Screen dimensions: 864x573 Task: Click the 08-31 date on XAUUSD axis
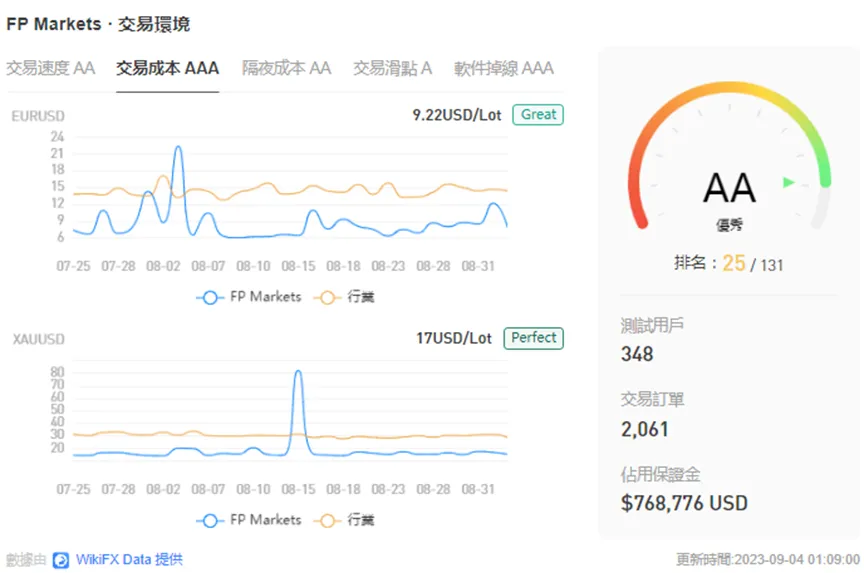(x=478, y=489)
